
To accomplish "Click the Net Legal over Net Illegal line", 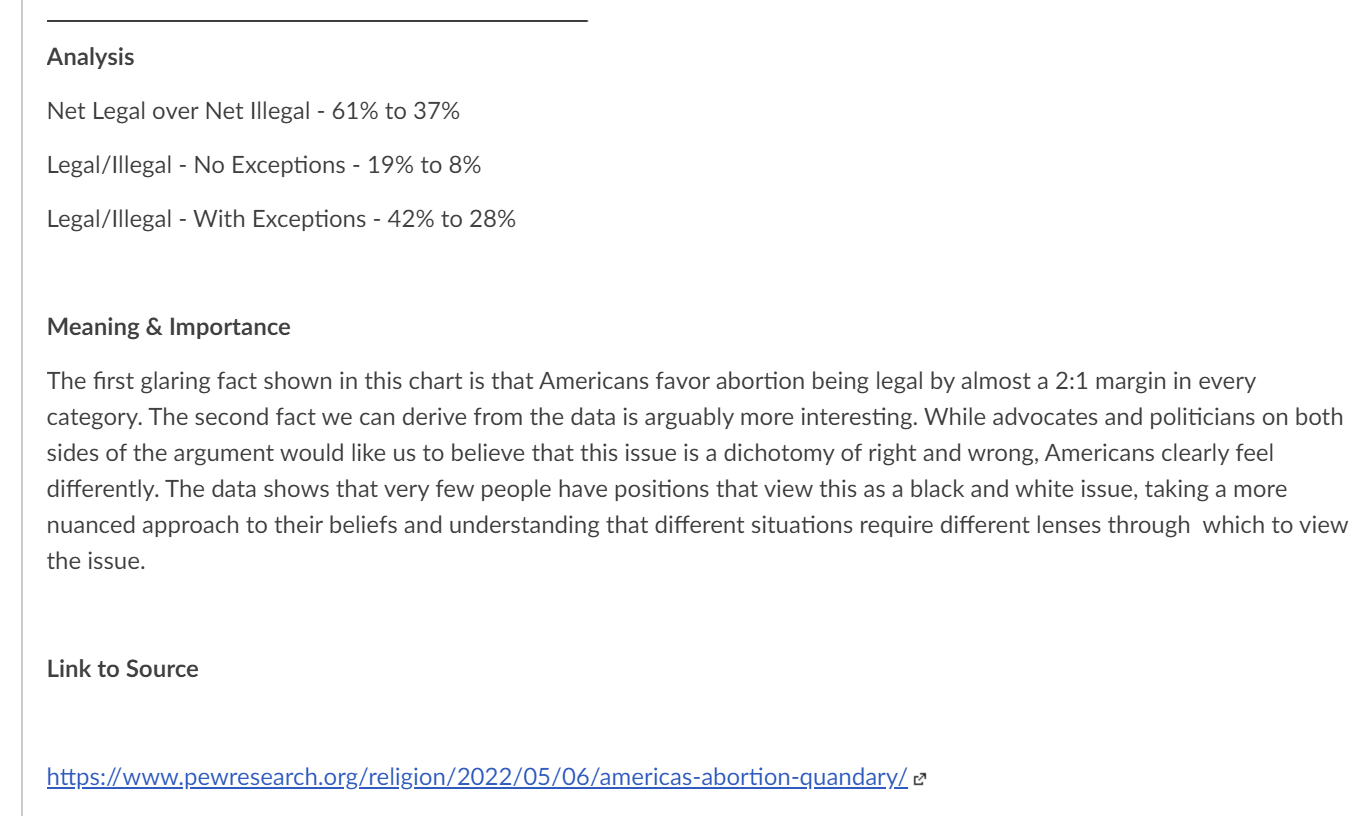I will coord(253,111).
